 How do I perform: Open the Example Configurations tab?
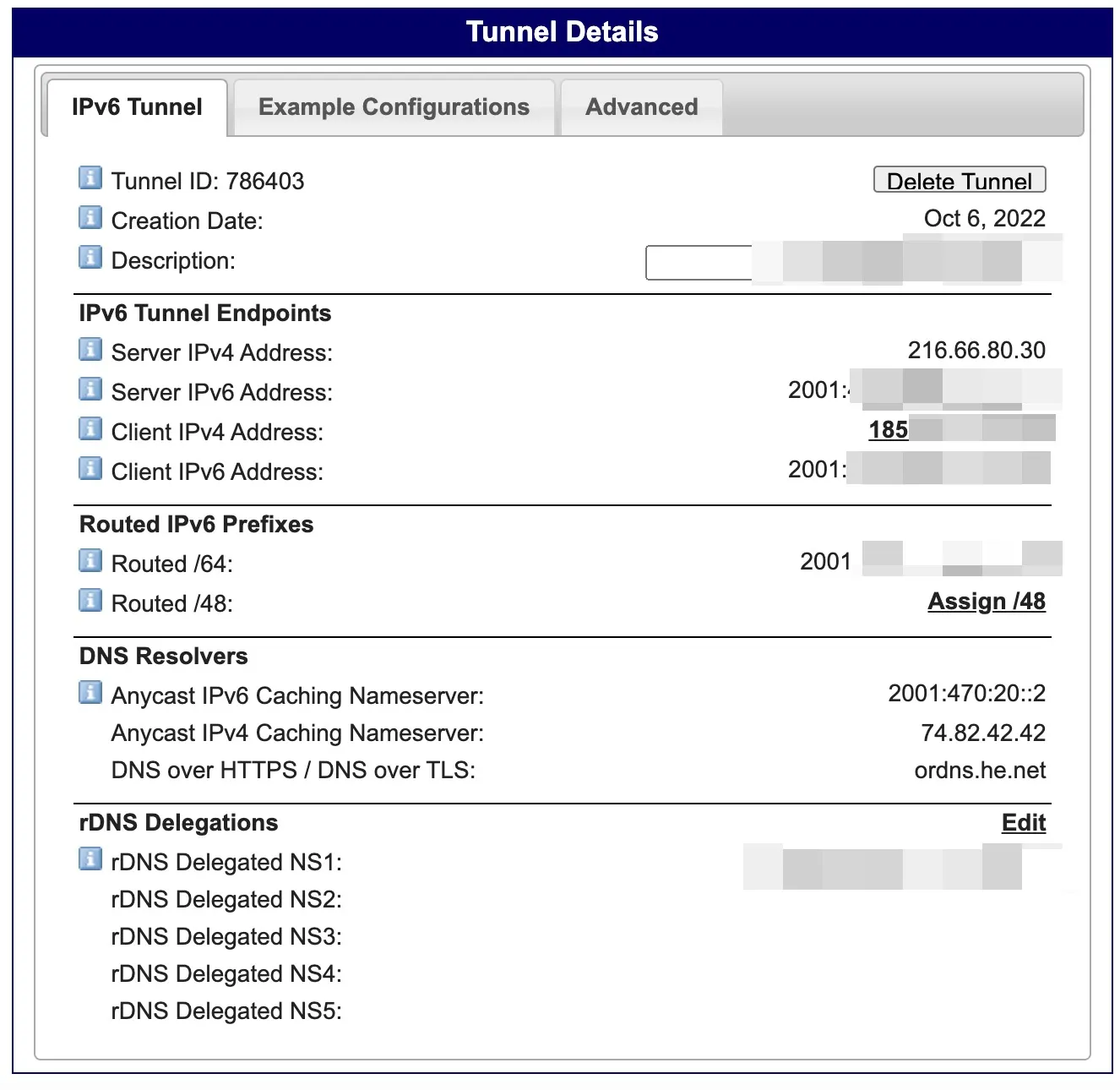394,107
